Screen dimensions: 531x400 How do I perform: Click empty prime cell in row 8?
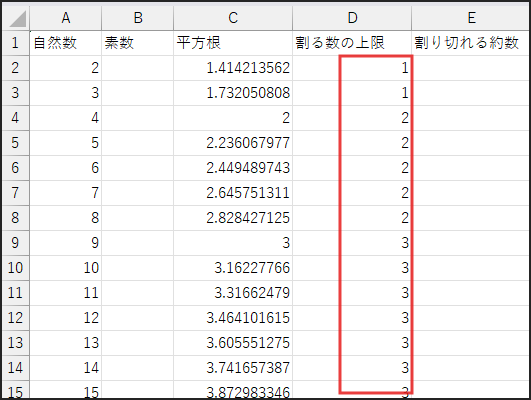tap(137, 218)
